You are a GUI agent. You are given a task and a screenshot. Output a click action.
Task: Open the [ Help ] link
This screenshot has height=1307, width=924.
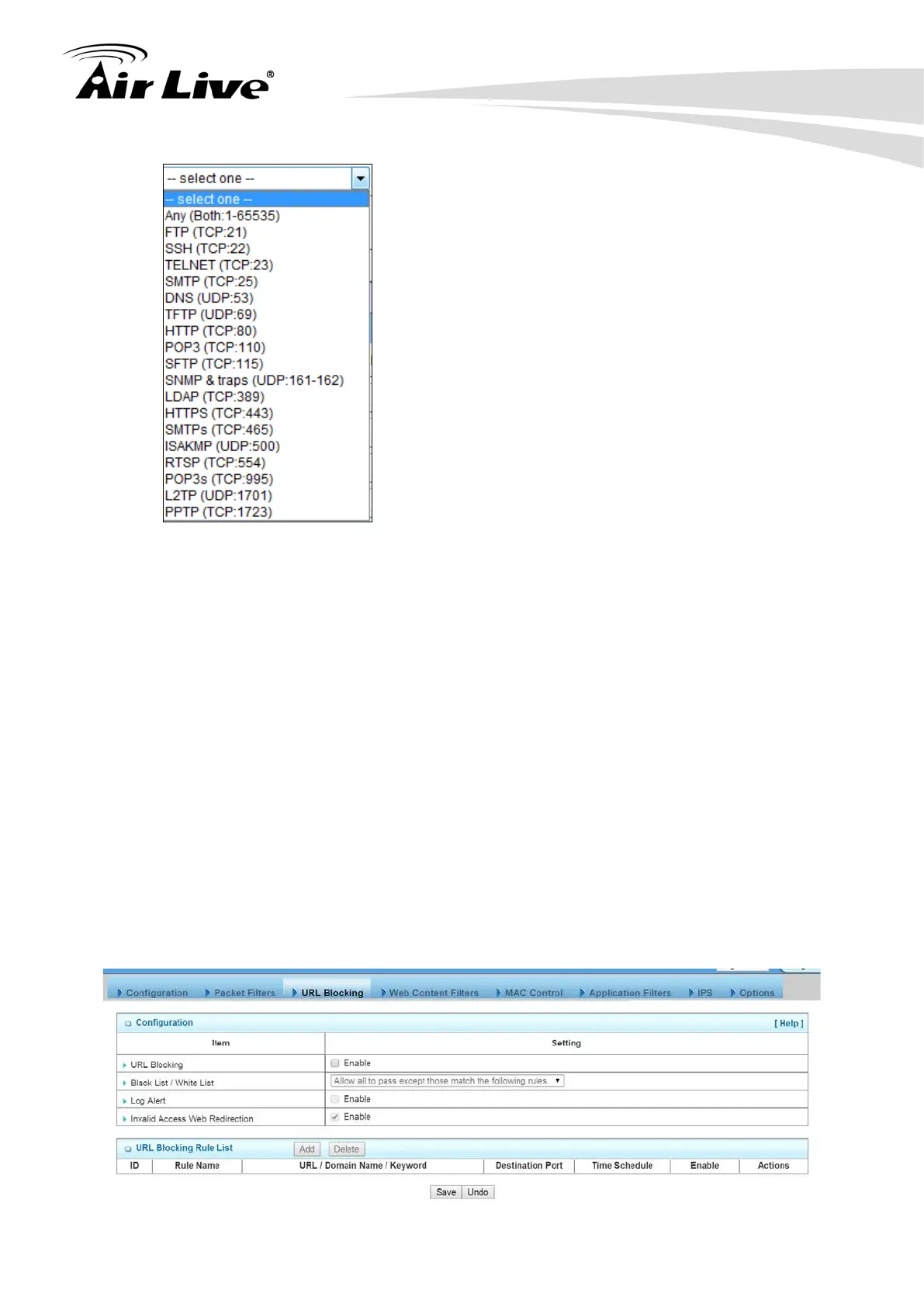pyautogui.click(x=788, y=1024)
